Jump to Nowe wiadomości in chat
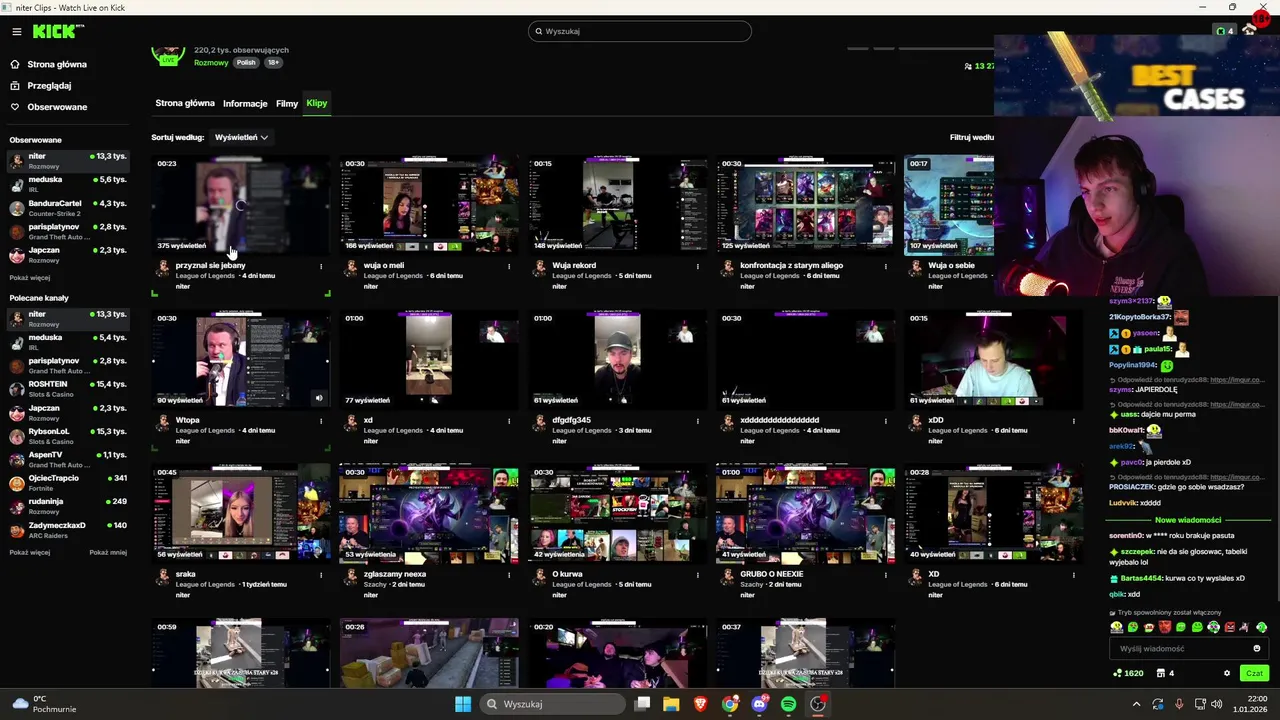 coord(1188,520)
